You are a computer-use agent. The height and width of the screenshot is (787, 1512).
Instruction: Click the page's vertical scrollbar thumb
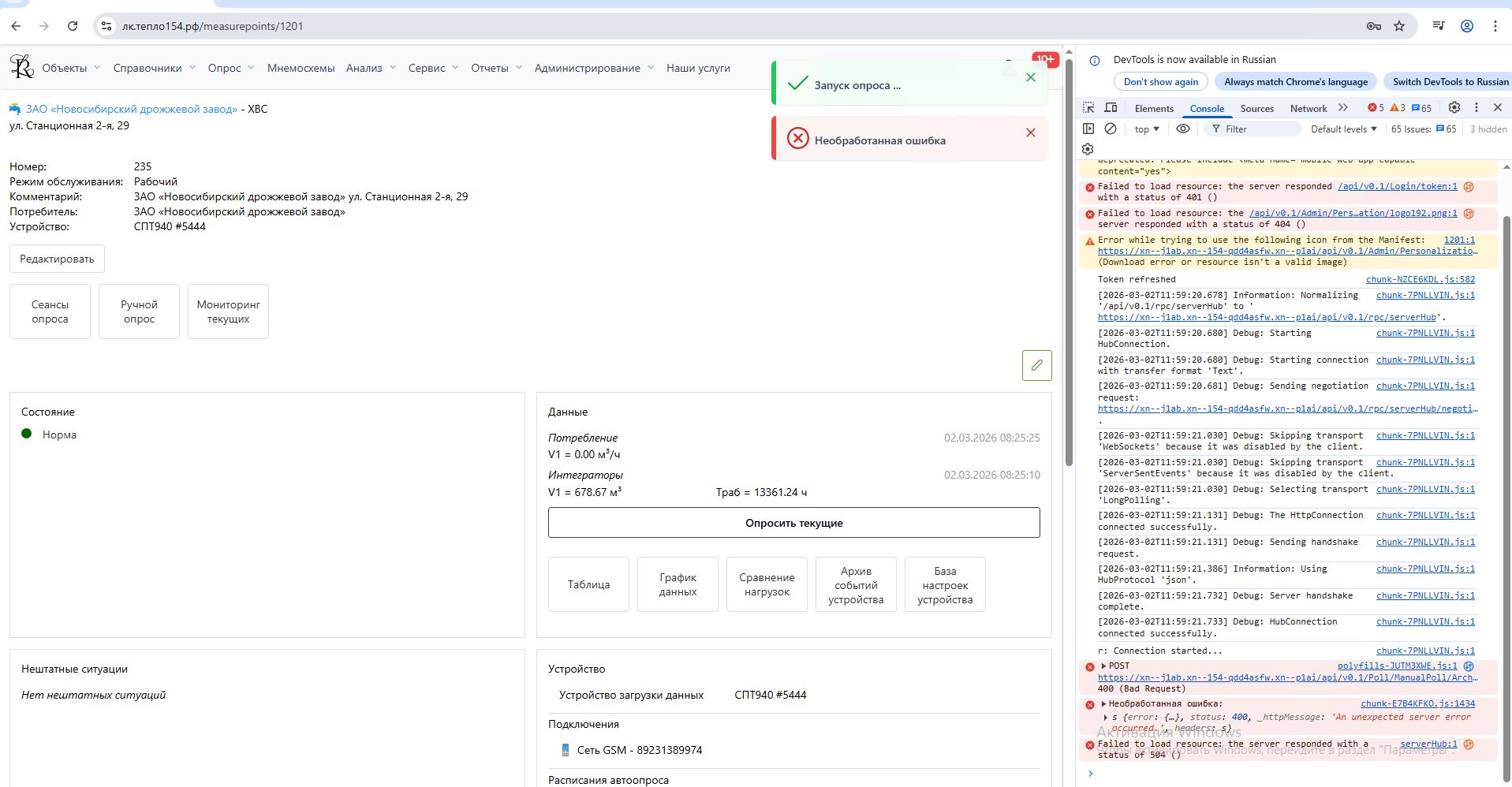[x=1069, y=260]
